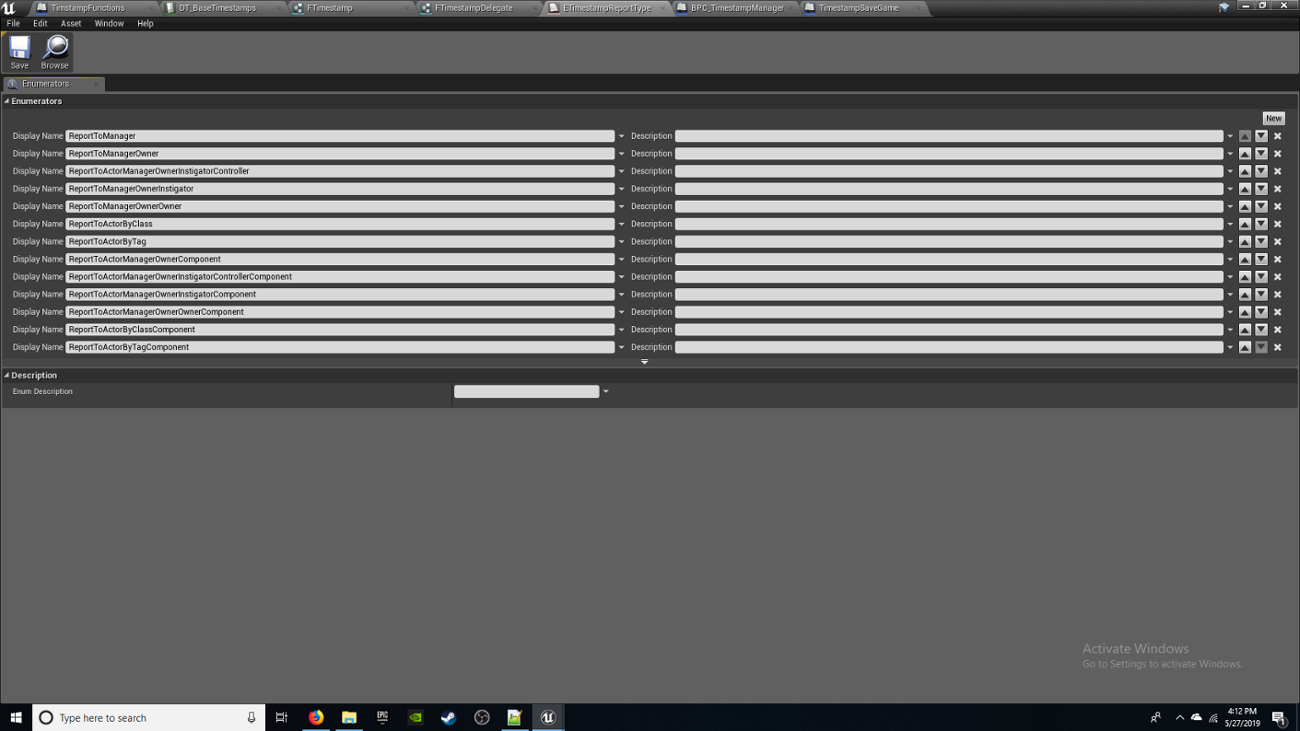This screenshot has width=1300, height=731.
Task: Launch OBS Studio from the taskbar
Action: (481, 717)
